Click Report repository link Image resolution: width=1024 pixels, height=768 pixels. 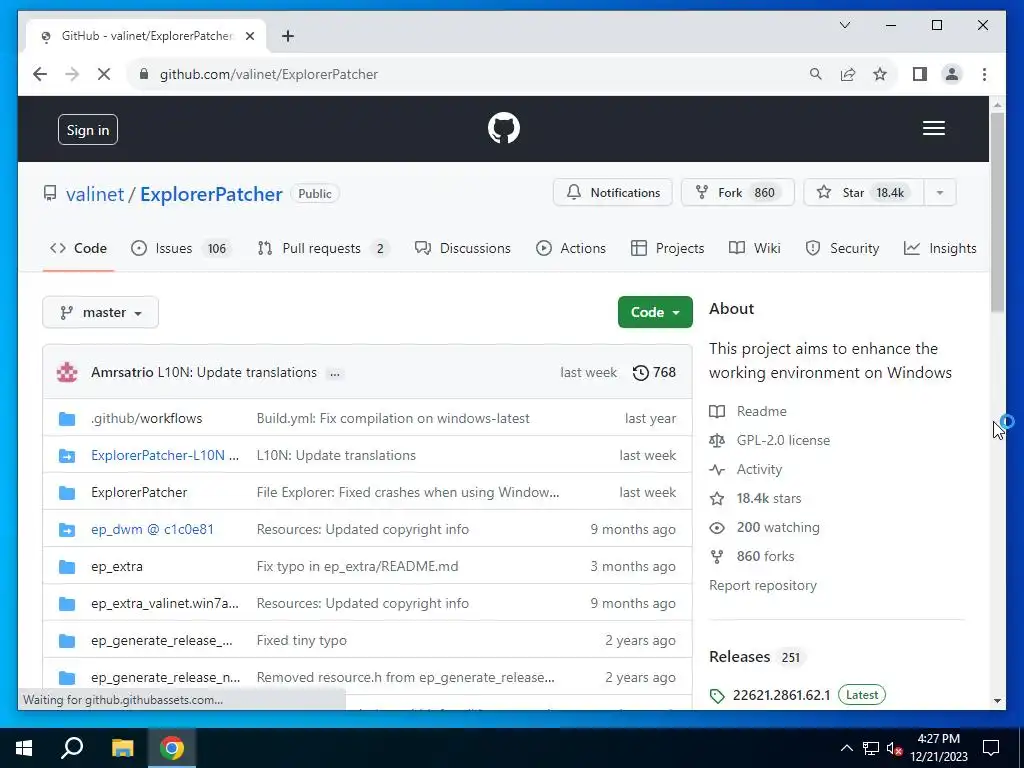point(763,585)
